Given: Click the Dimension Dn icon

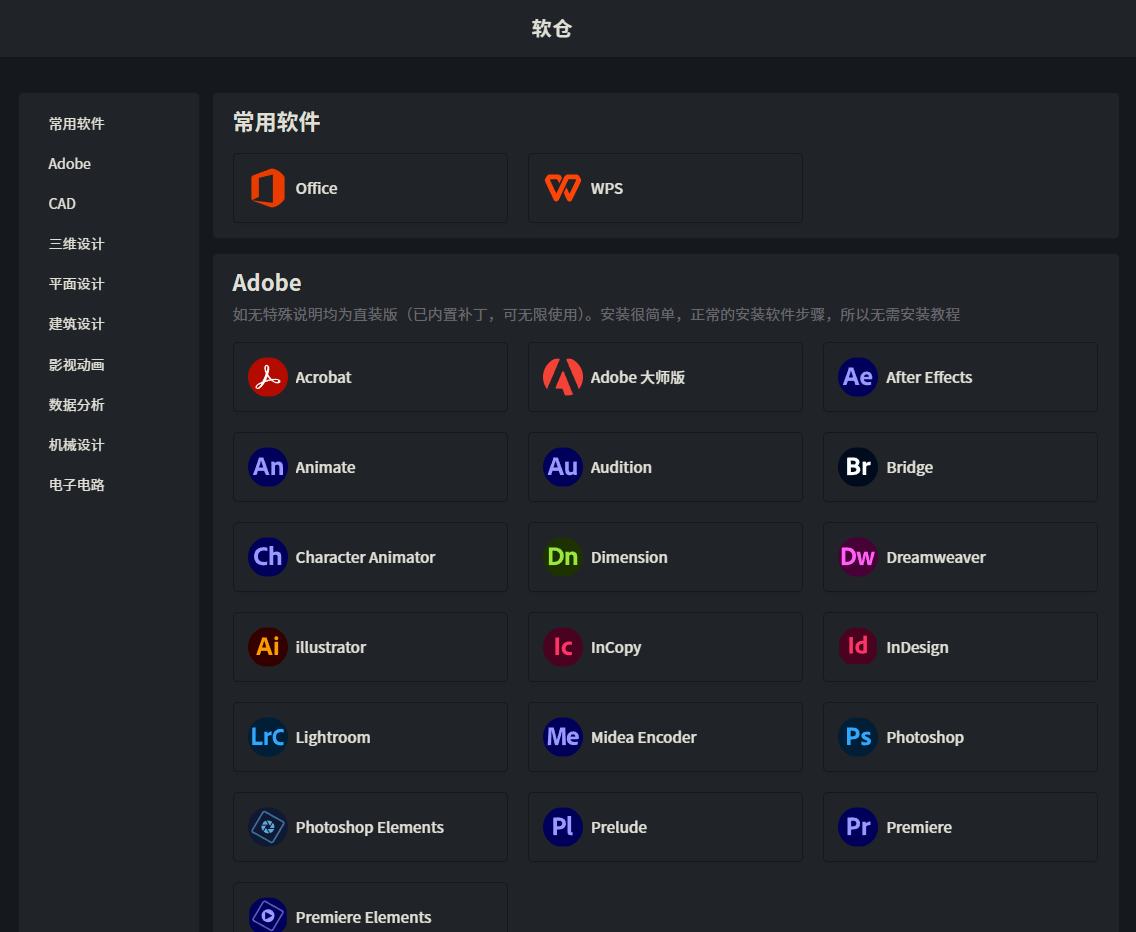Looking at the screenshot, I should 563,557.
